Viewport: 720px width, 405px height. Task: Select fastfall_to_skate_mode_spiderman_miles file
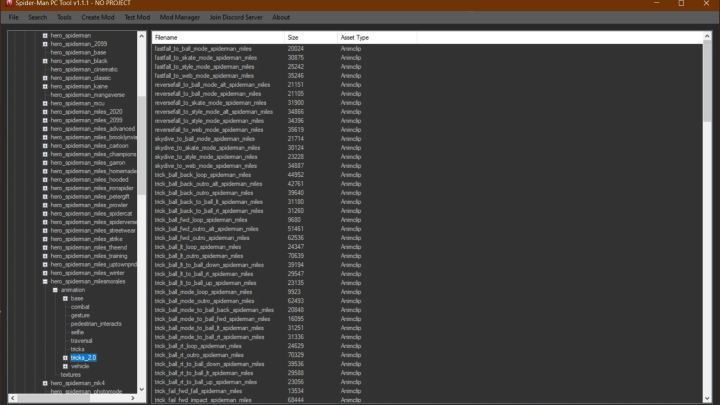click(206, 58)
